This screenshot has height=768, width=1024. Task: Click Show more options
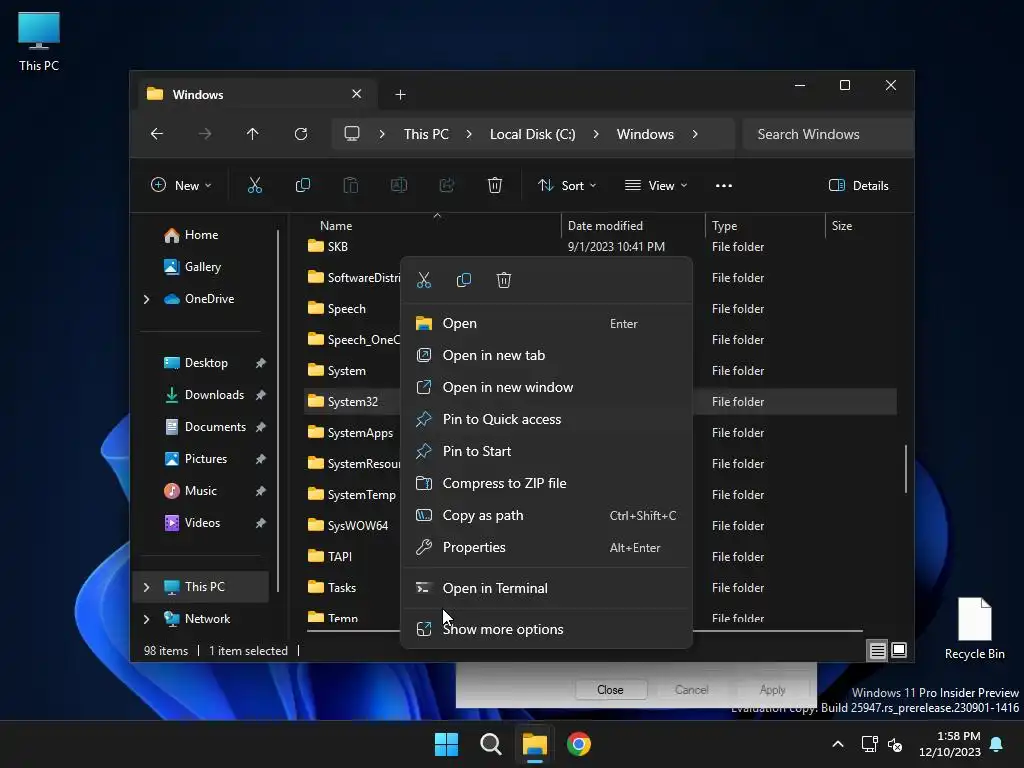tap(546, 630)
